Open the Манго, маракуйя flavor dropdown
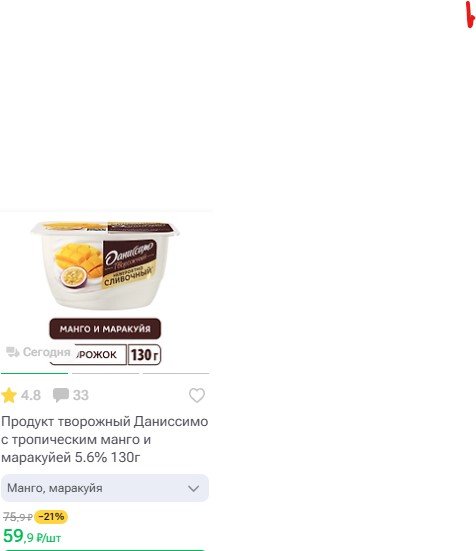The image size is (476, 551). click(105, 488)
